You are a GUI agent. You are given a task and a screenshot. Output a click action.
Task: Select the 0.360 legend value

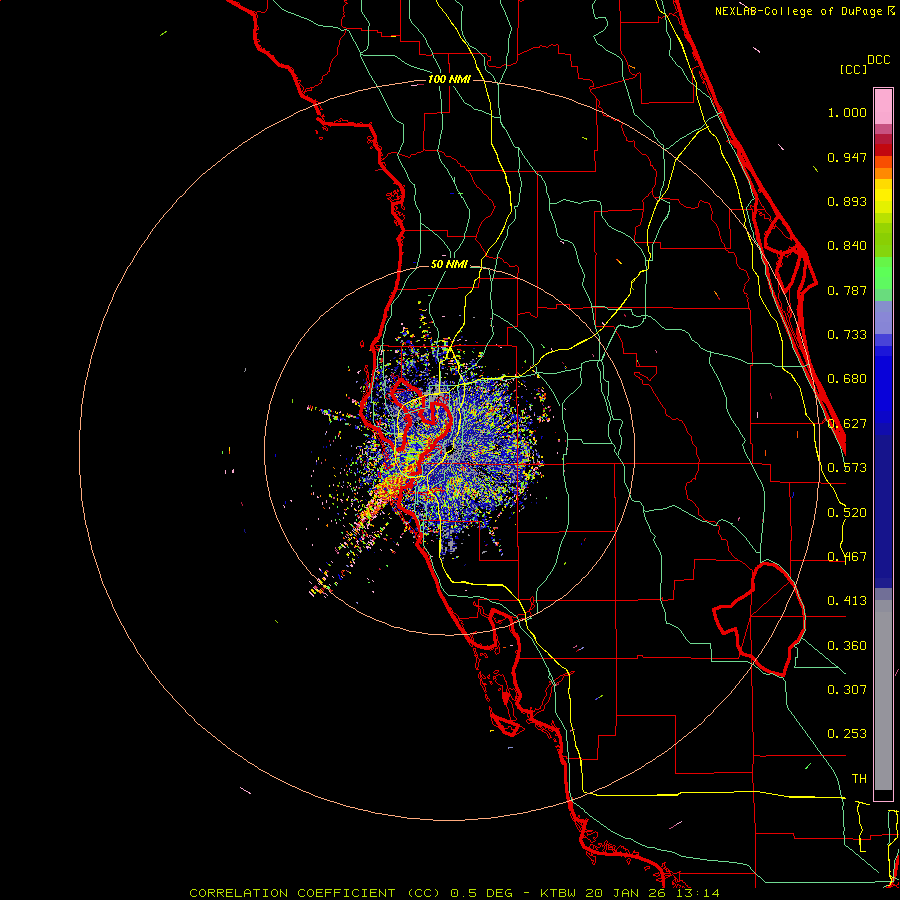847,646
